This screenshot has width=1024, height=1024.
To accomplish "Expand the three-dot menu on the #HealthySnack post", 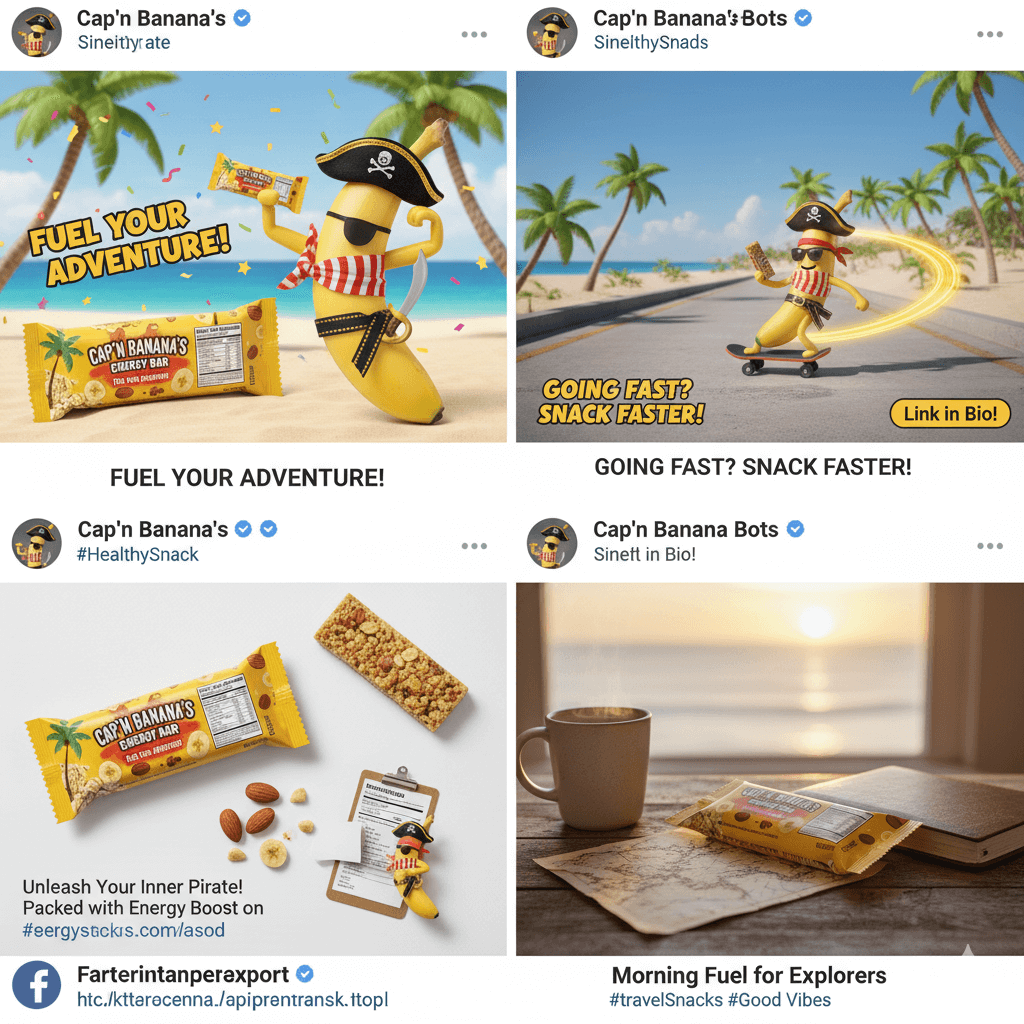I will point(474,545).
